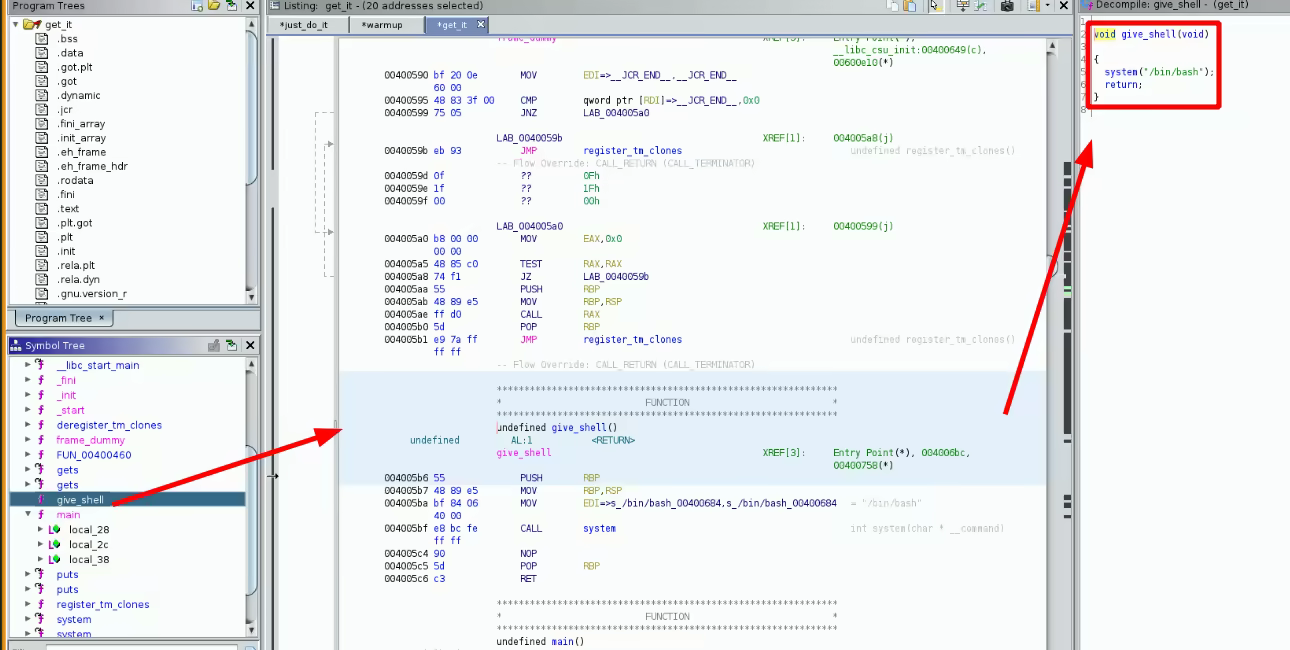The height and width of the screenshot is (650, 1290).
Task: Expand local_28 variable under main
Action: coord(40,529)
